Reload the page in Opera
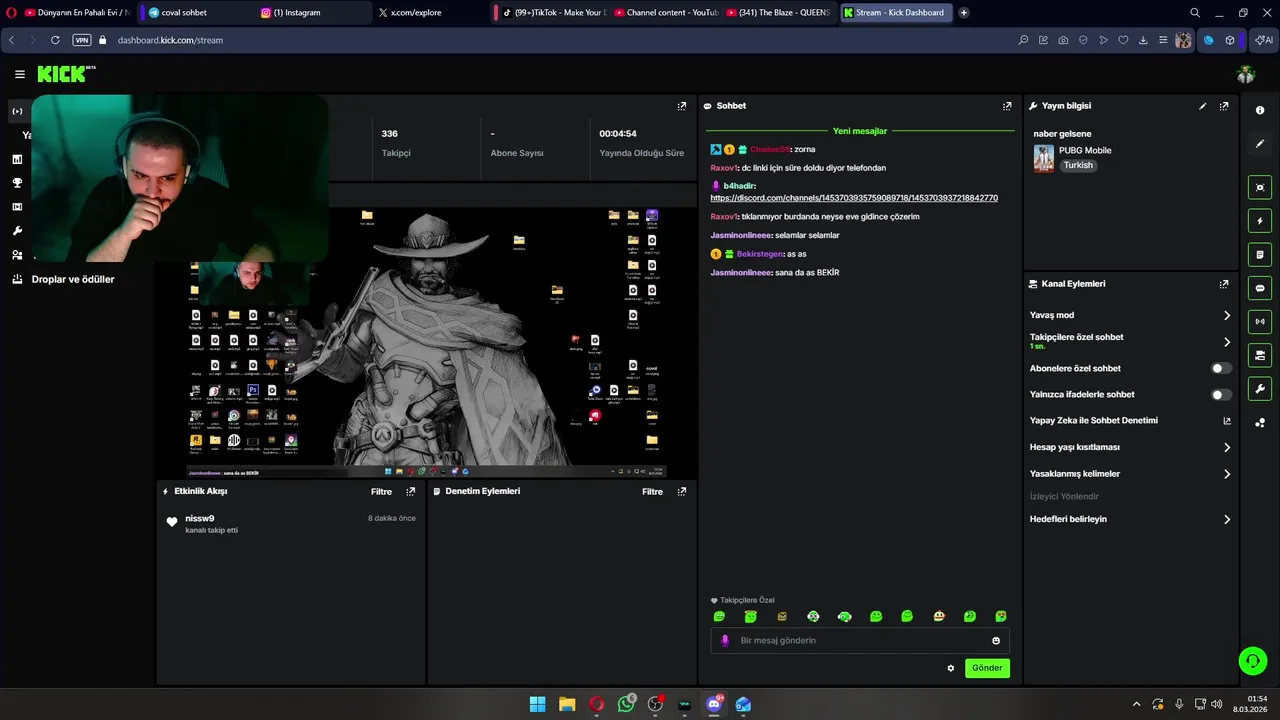The height and width of the screenshot is (720, 1280). (x=55, y=40)
